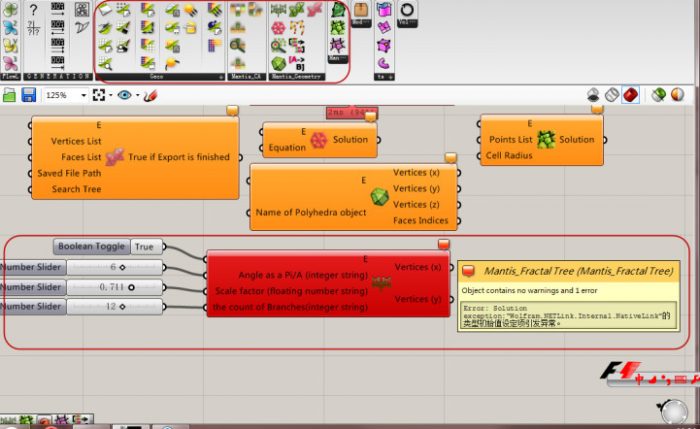Image resolution: width=700 pixels, height=429 pixels.
Task: Click the green cell radius component icon
Action: 546,140
